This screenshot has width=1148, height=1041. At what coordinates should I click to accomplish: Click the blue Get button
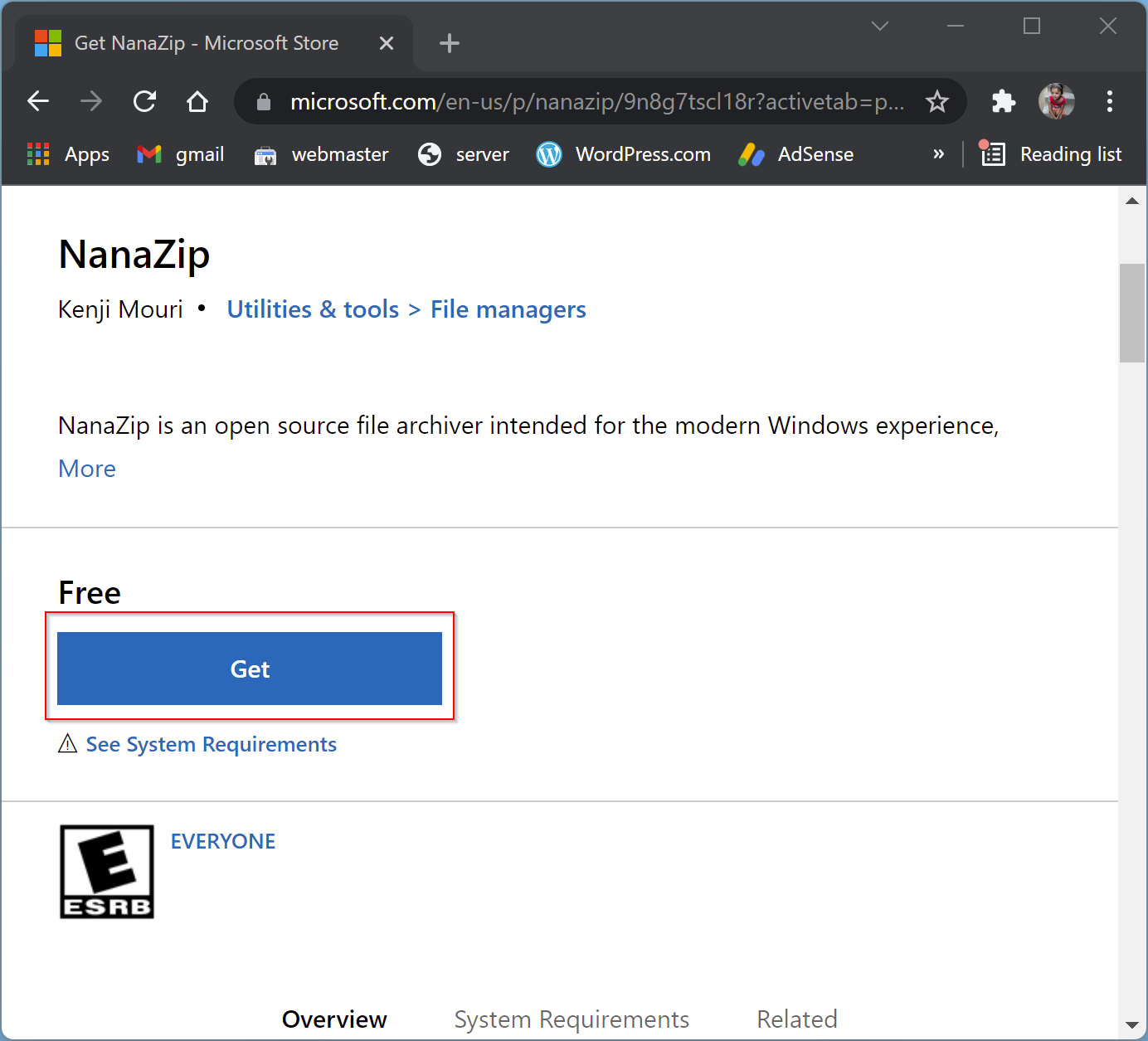(250, 669)
